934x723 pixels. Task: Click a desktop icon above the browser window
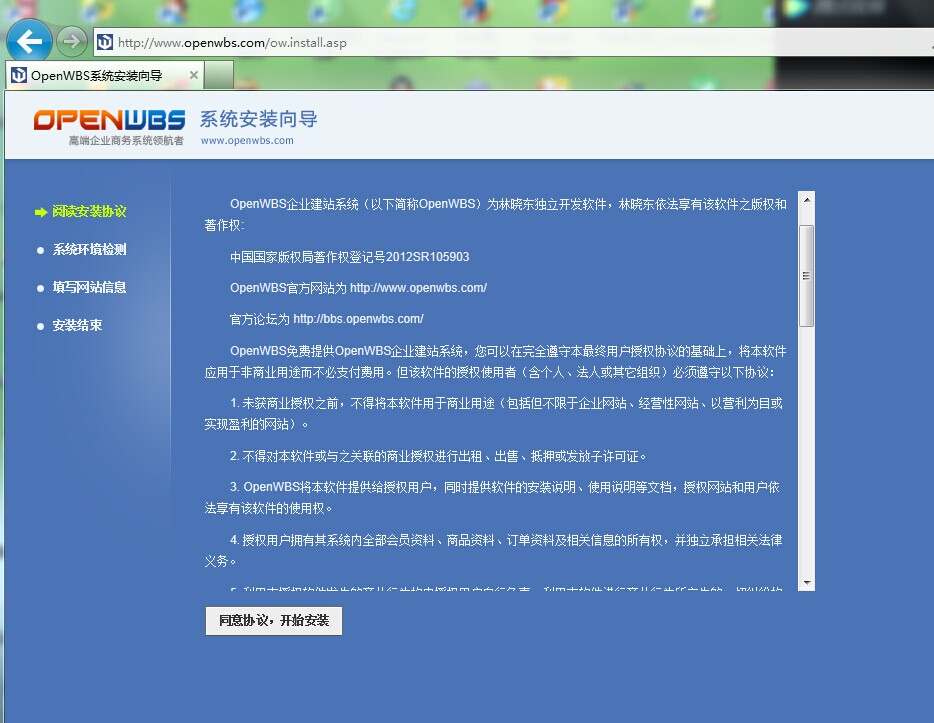click(x=404, y=9)
